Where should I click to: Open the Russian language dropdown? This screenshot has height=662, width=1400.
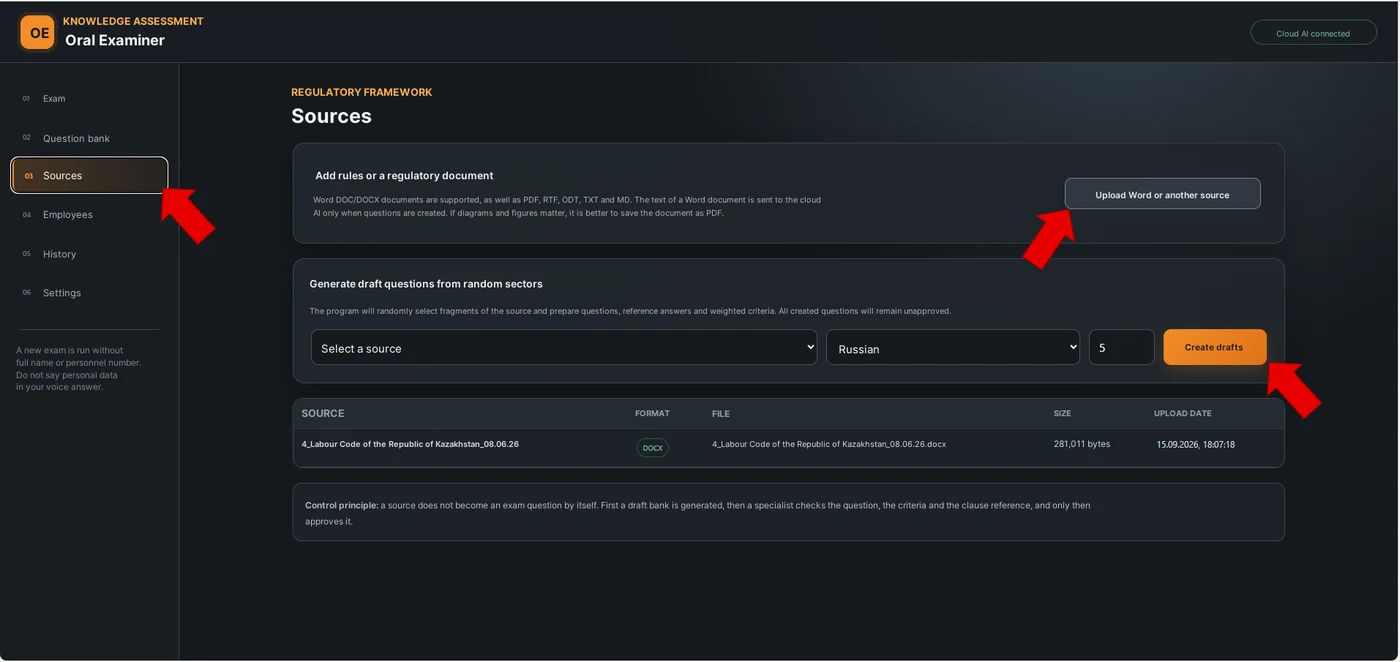click(952, 348)
